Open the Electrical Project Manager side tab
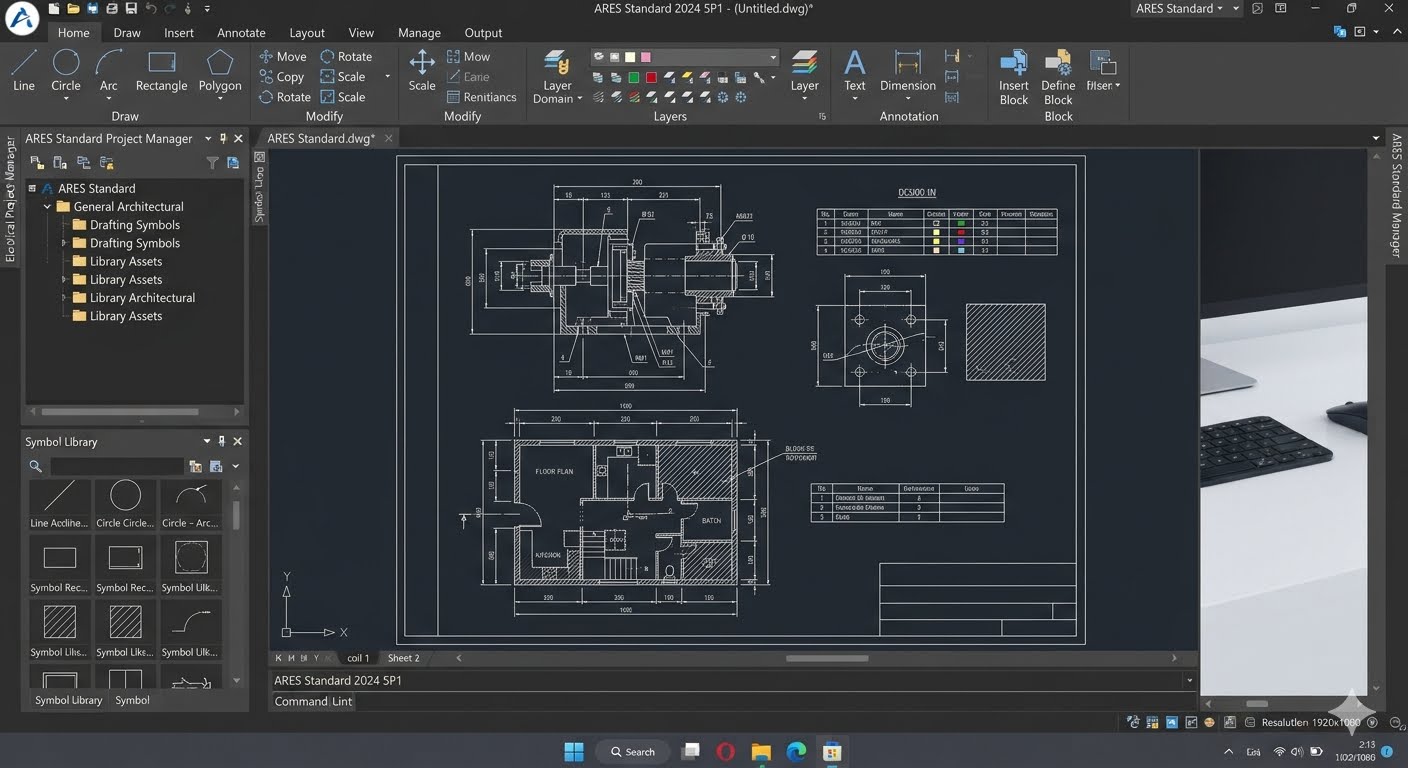The height and width of the screenshot is (768, 1408). coord(11,199)
